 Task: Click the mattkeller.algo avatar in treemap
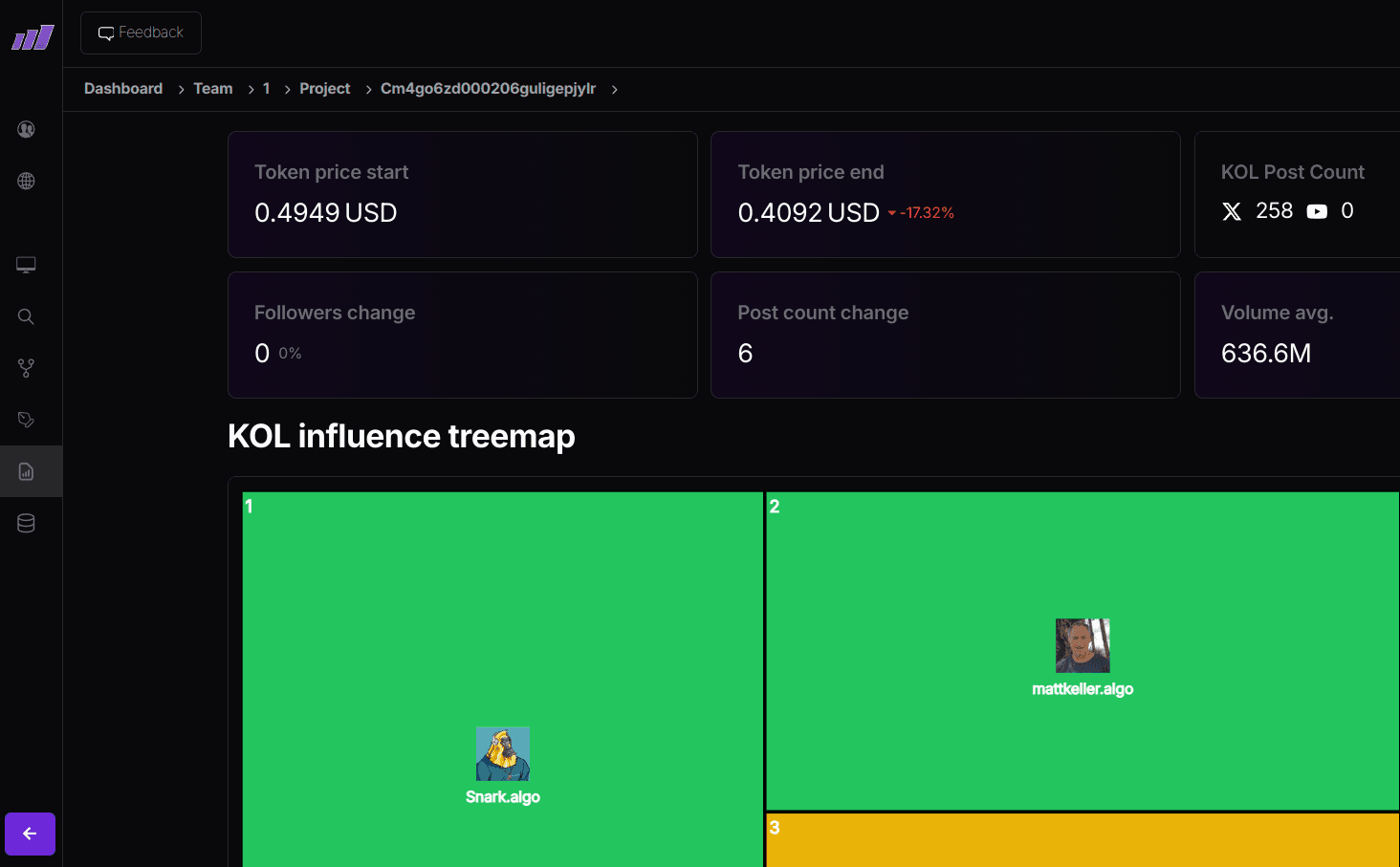point(1083,646)
